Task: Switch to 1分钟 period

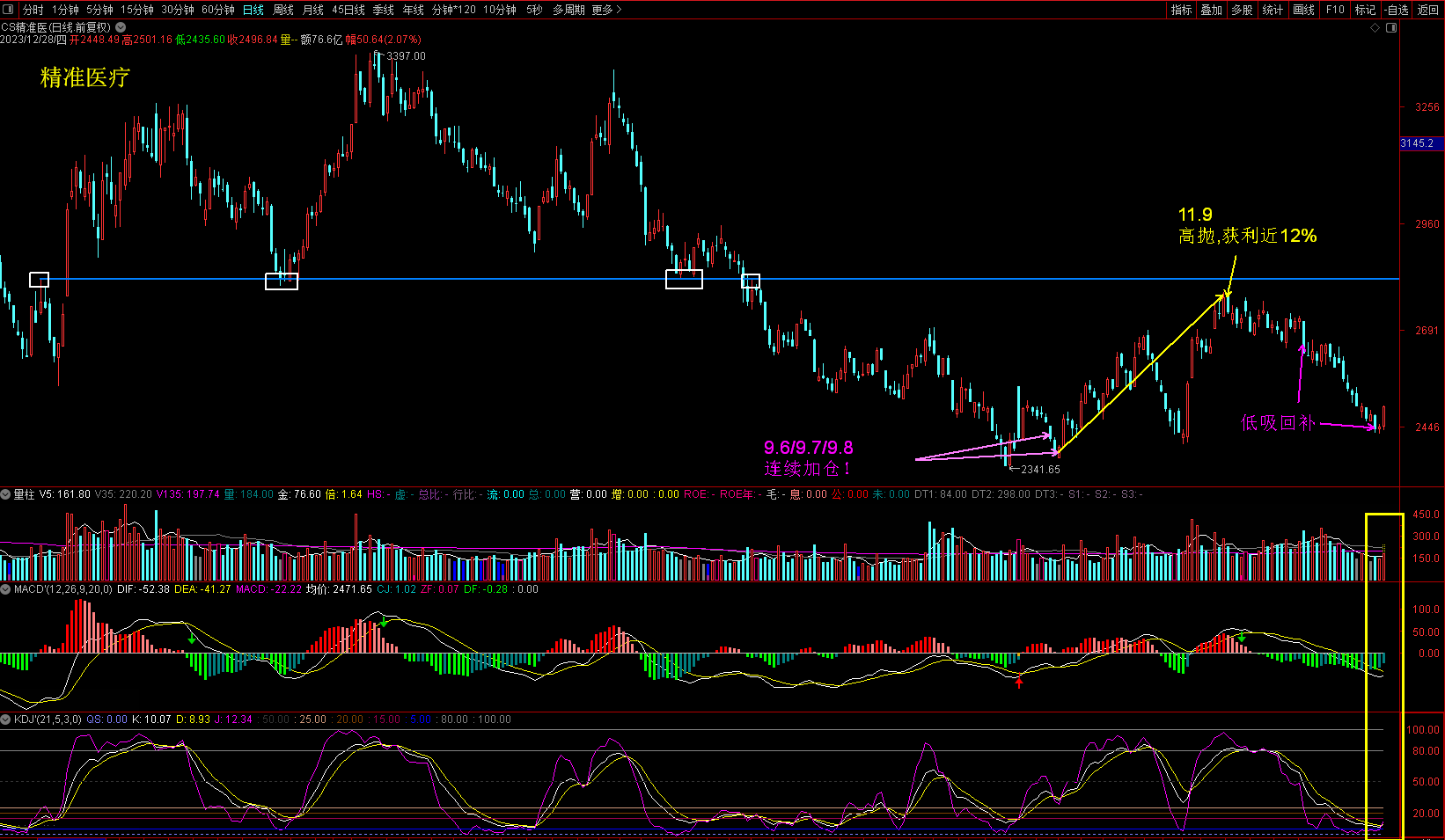Action: (65, 10)
